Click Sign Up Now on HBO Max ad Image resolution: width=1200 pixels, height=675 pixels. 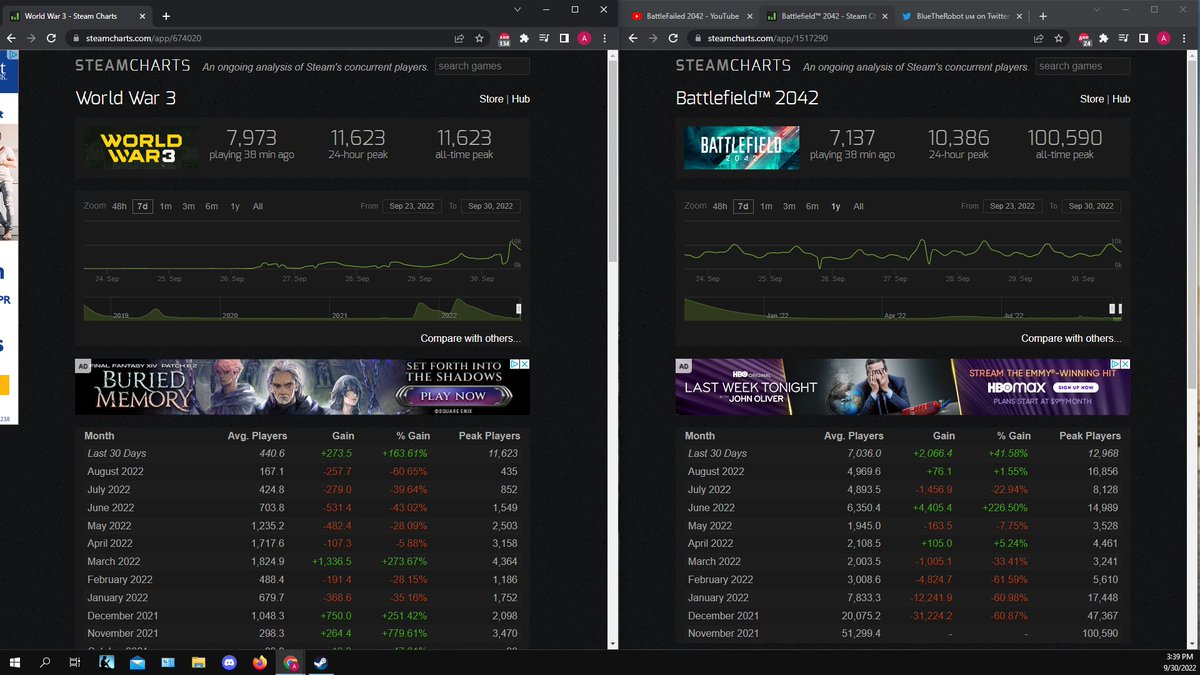click(1075, 387)
